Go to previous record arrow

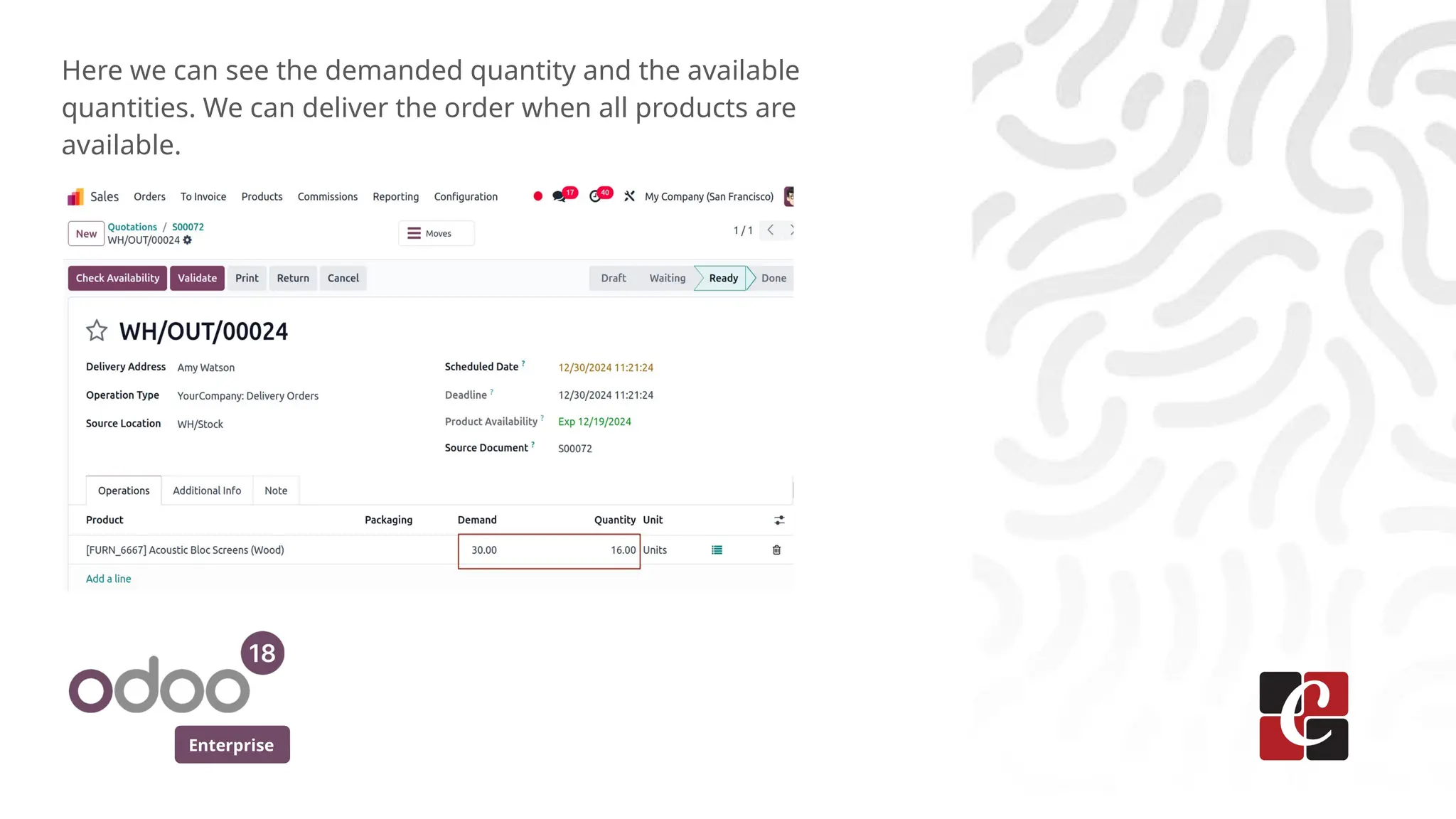click(x=770, y=230)
